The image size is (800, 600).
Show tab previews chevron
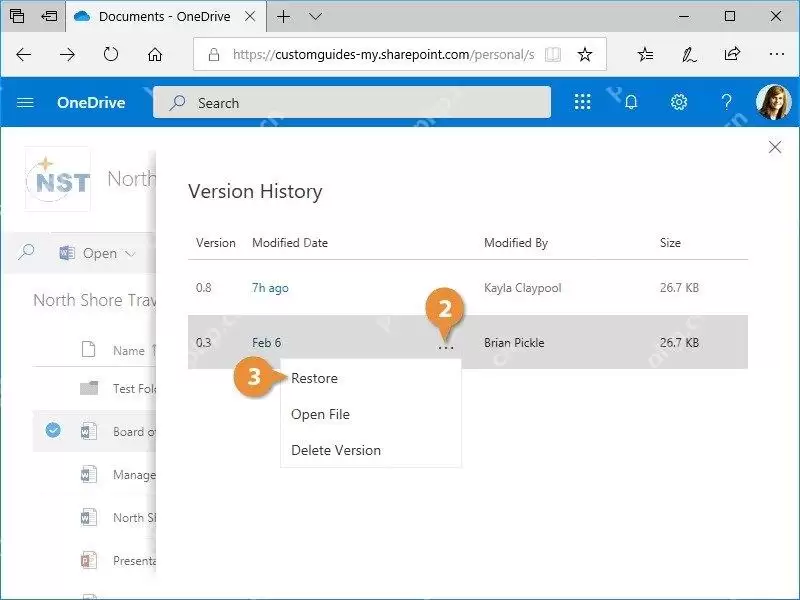pos(316,17)
